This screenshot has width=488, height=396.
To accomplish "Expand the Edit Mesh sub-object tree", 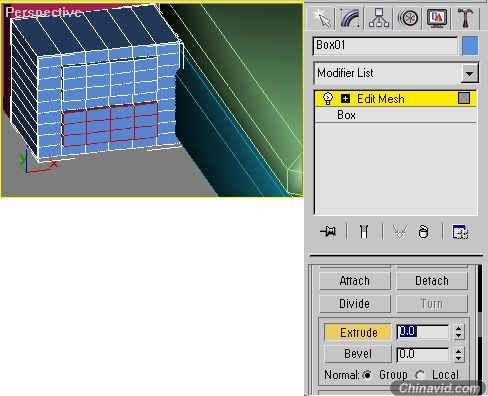I will click(345, 99).
